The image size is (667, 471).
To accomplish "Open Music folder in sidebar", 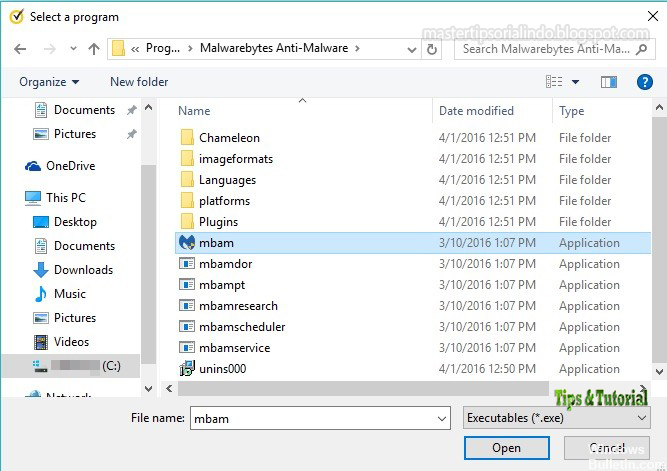I will click(x=60, y=294).
